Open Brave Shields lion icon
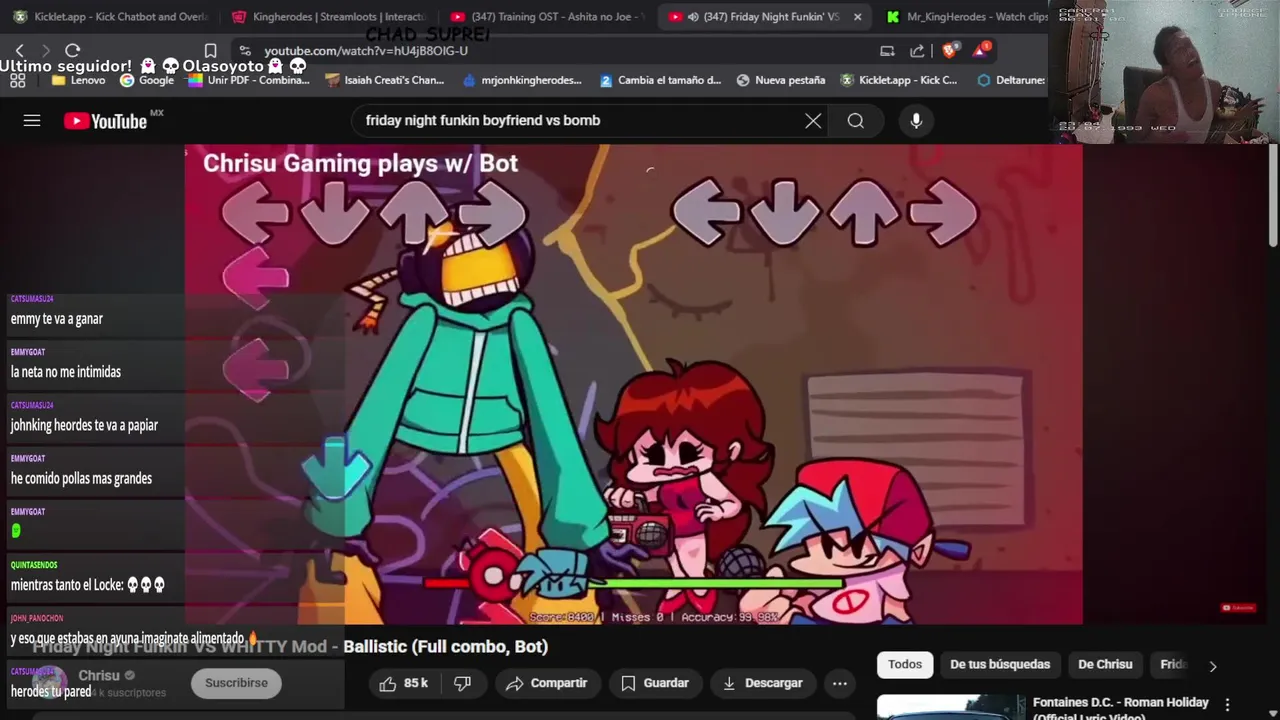 (950, 50)
